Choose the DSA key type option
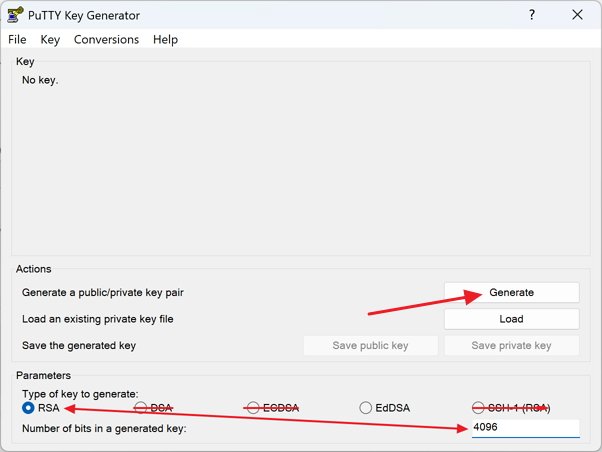Image resolution: width=602 pixels, height=452 pixels. coord(141,408)
